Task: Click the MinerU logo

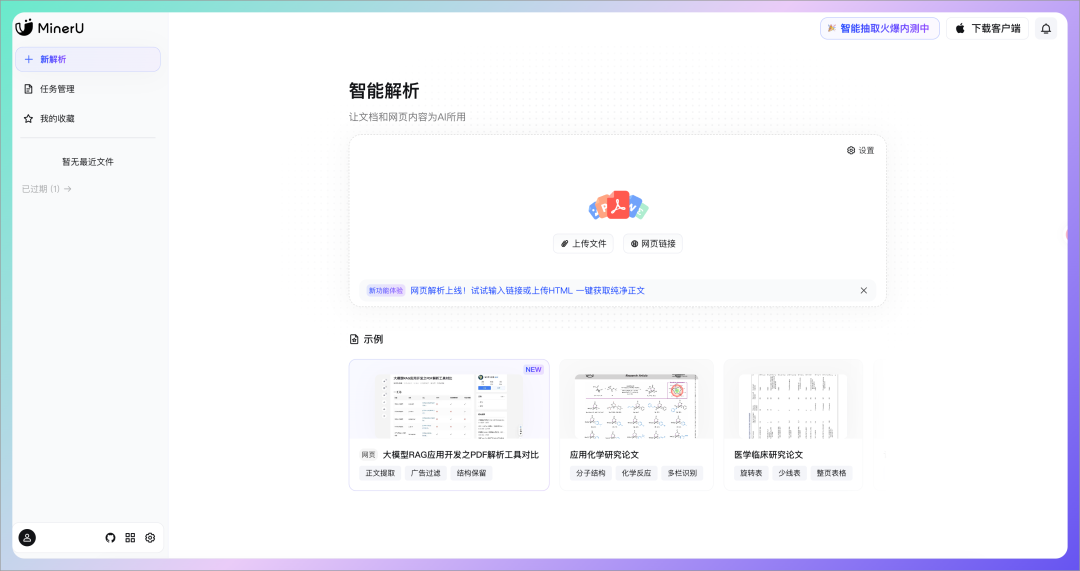Action: (x=50, y=28)
